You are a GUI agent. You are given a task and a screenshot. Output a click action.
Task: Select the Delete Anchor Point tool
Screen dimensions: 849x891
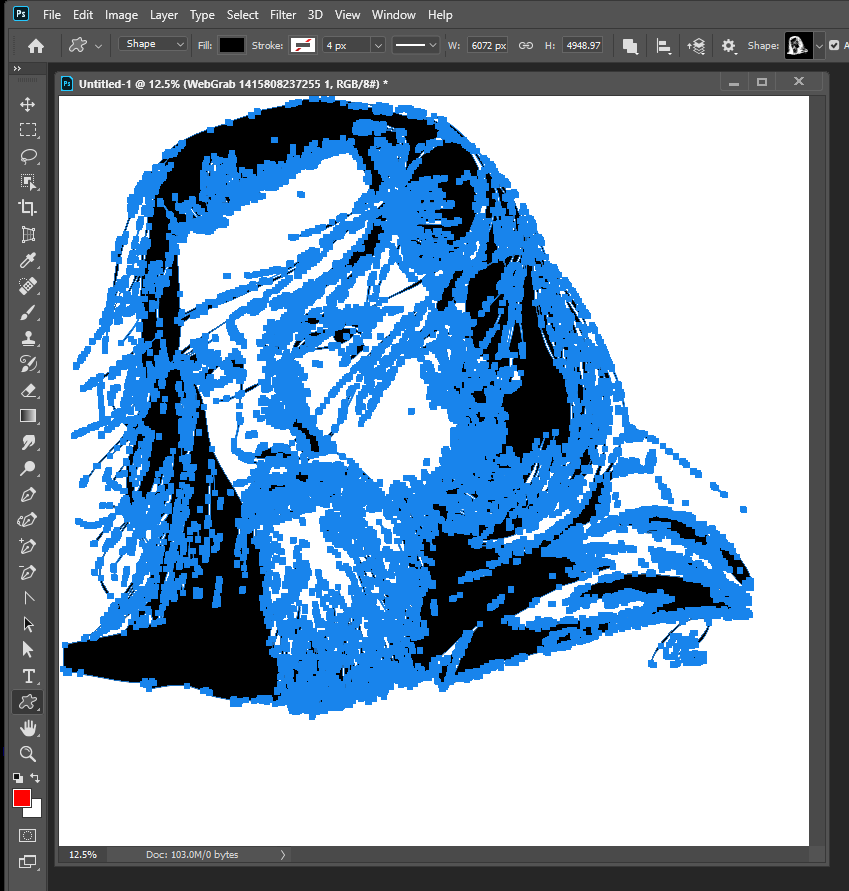pos(27,572)
